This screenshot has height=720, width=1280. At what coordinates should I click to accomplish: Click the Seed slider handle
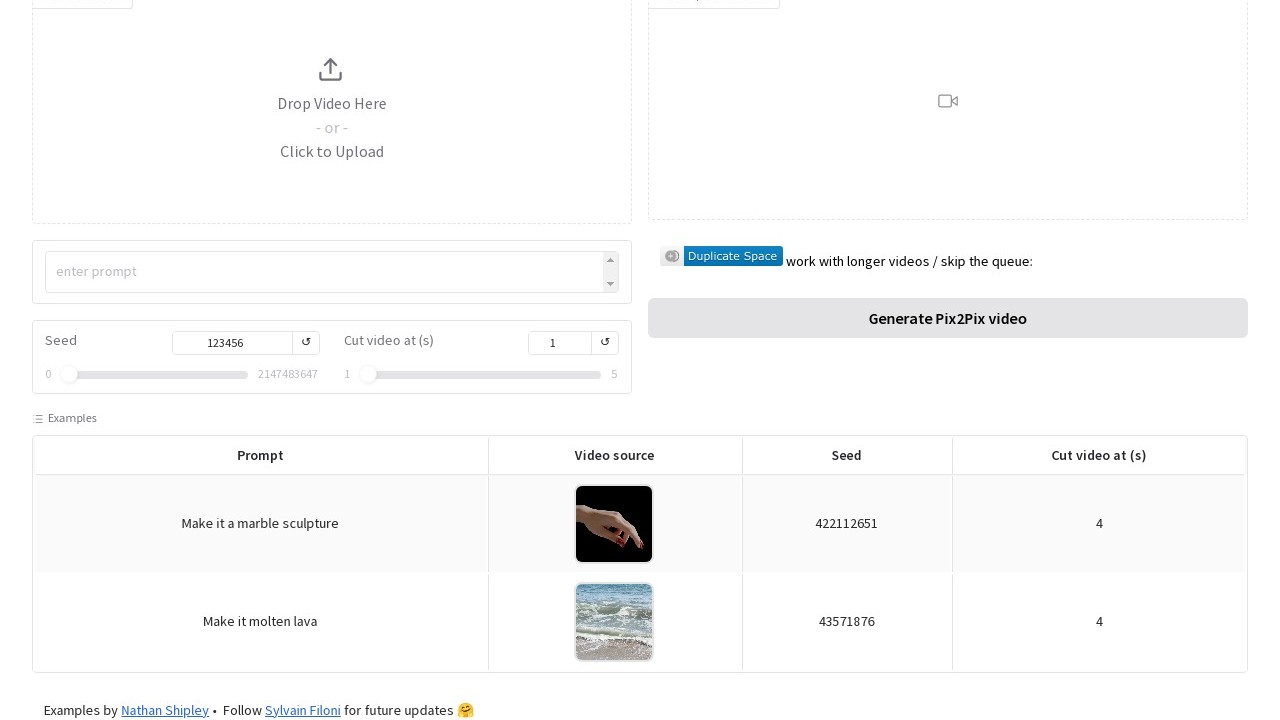[69, 374]
